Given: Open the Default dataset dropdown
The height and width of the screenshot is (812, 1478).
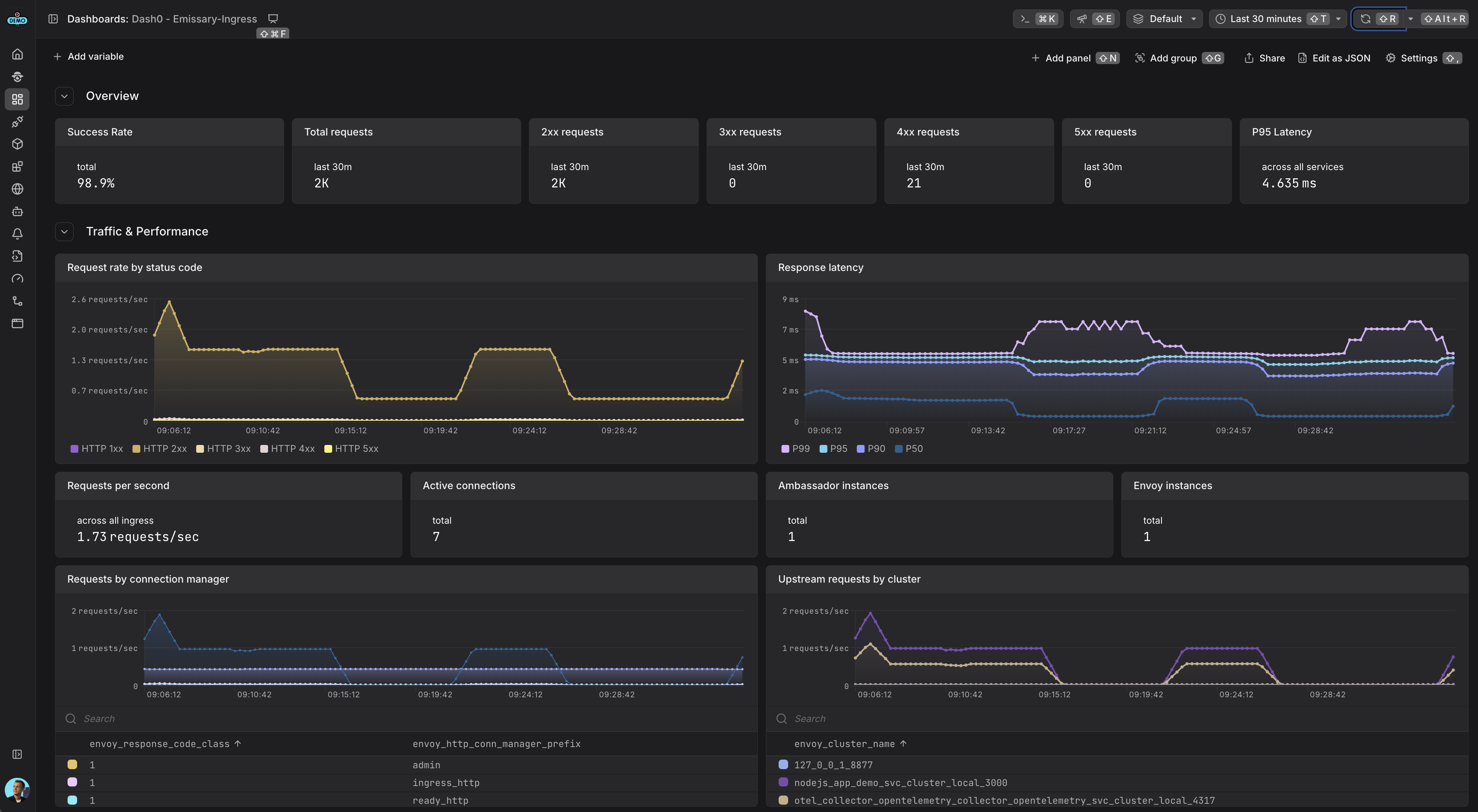Looking at the screenshot, I should point(1164,19).
